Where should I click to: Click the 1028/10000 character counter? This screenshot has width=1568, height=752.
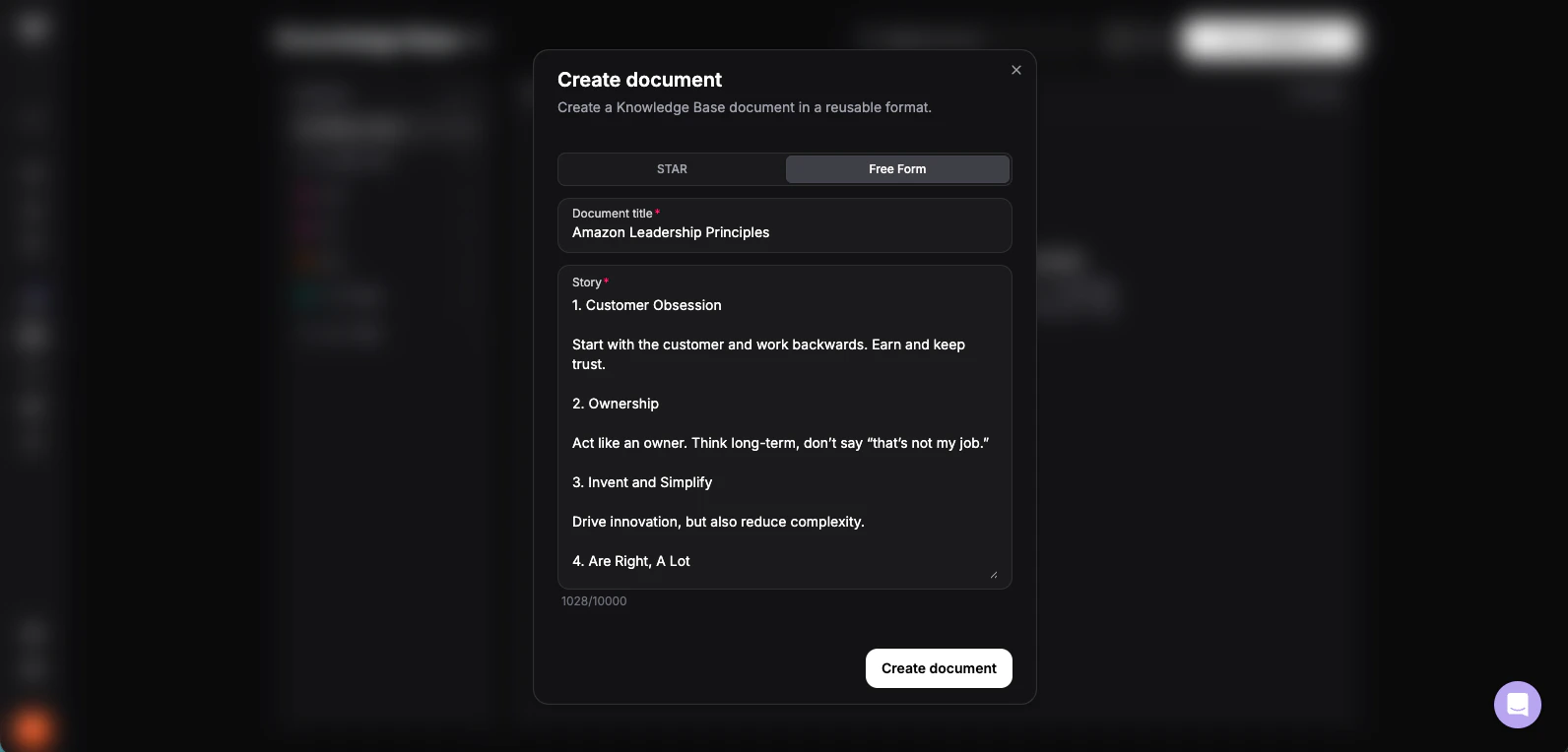tap(594, 601)
